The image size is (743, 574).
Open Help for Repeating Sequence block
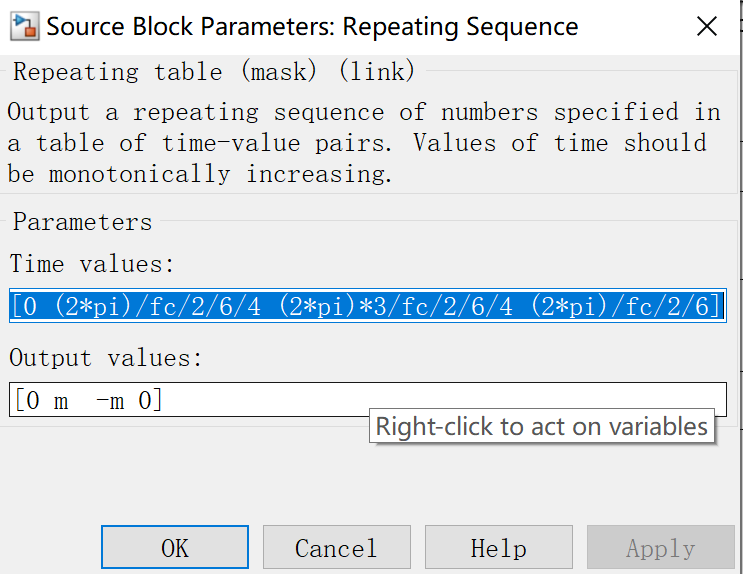pyautogui.click(x=498, y=548)
